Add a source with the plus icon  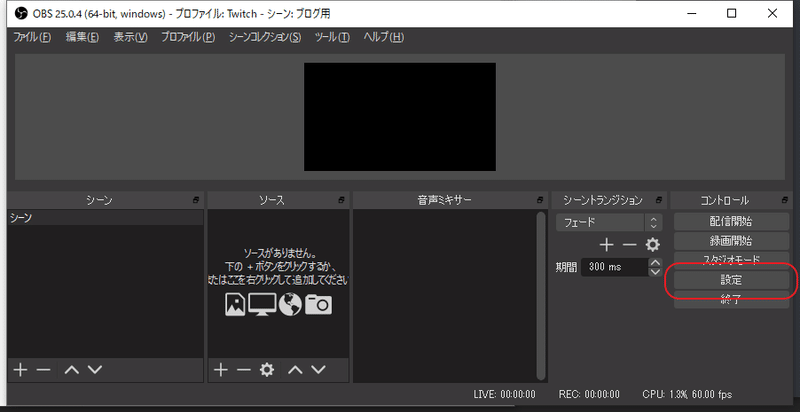(220, 370)
